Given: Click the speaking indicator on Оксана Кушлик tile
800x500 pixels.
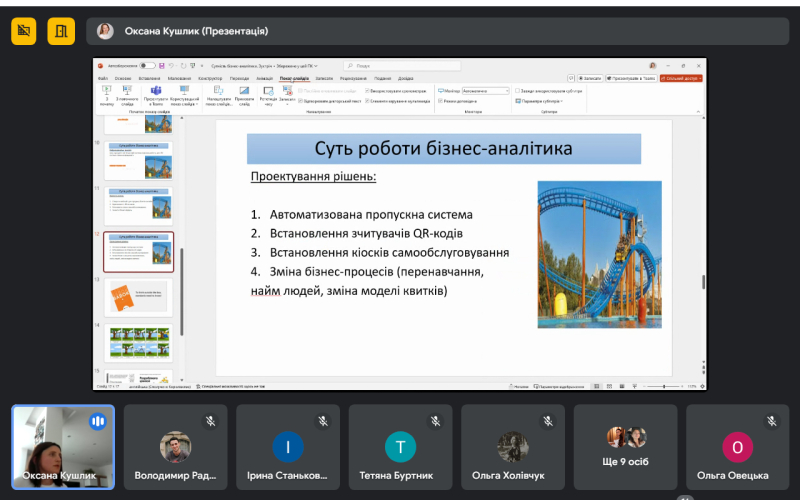Looking at the screenshot, I should point(97,421).
